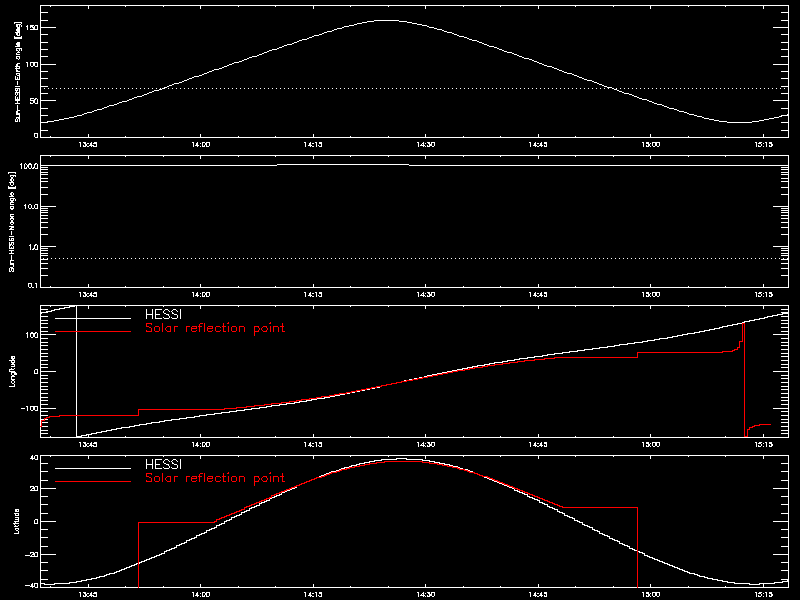Click 14:15 tick under Sun-HESSI-Earth plot
The image size is (800, 600).
tap(313, 145)
